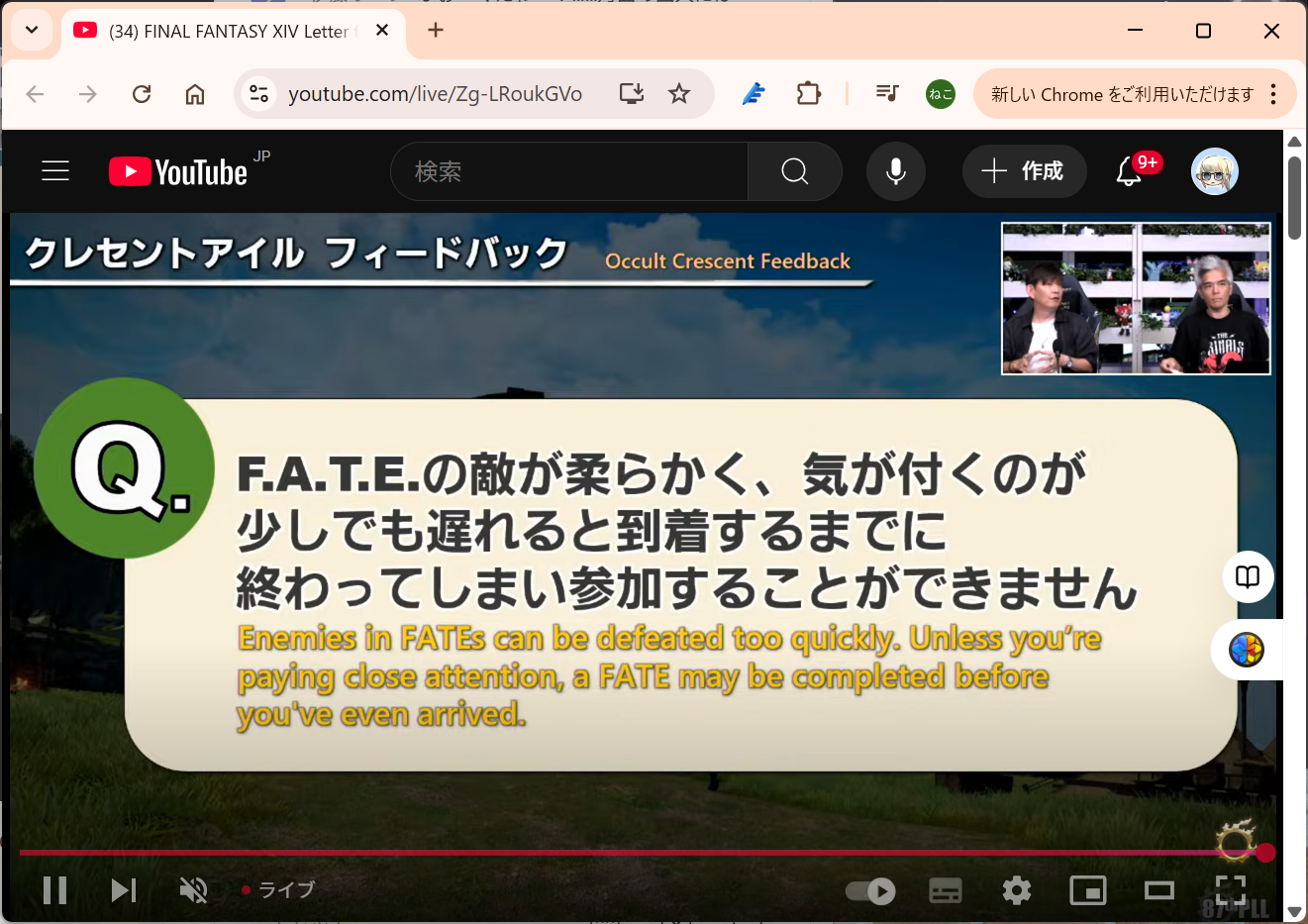Click the scrollbar up arrow
This screenshot has height=924, width=1308.
point(1294,142)
